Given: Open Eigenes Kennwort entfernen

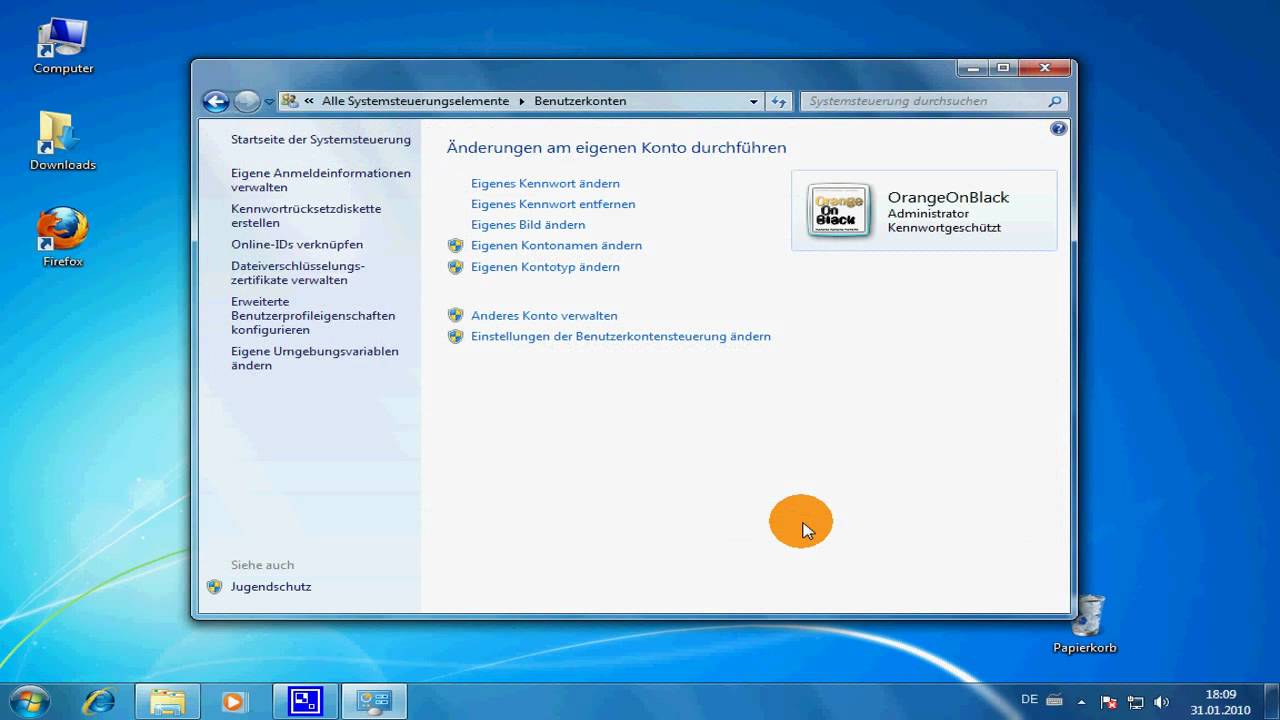Looking at the screenshot, I should pos(553,204).
